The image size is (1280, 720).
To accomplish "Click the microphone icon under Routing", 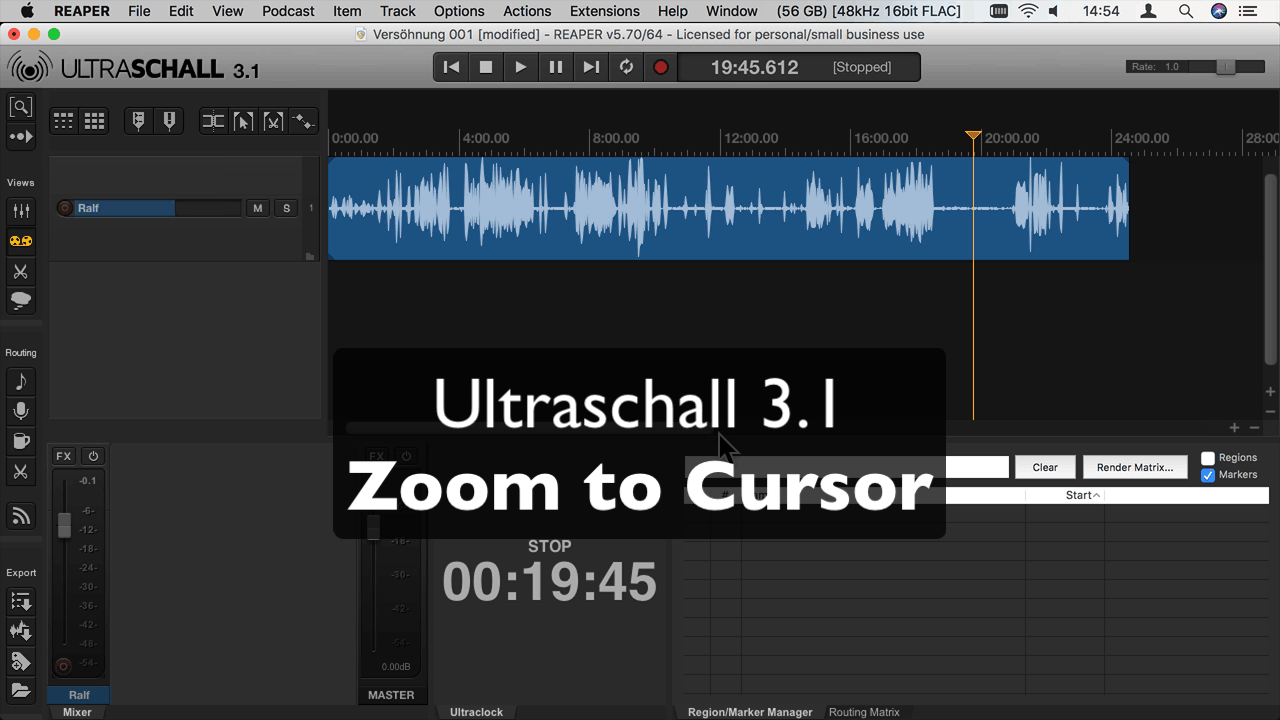I will [x=20, y=411].
